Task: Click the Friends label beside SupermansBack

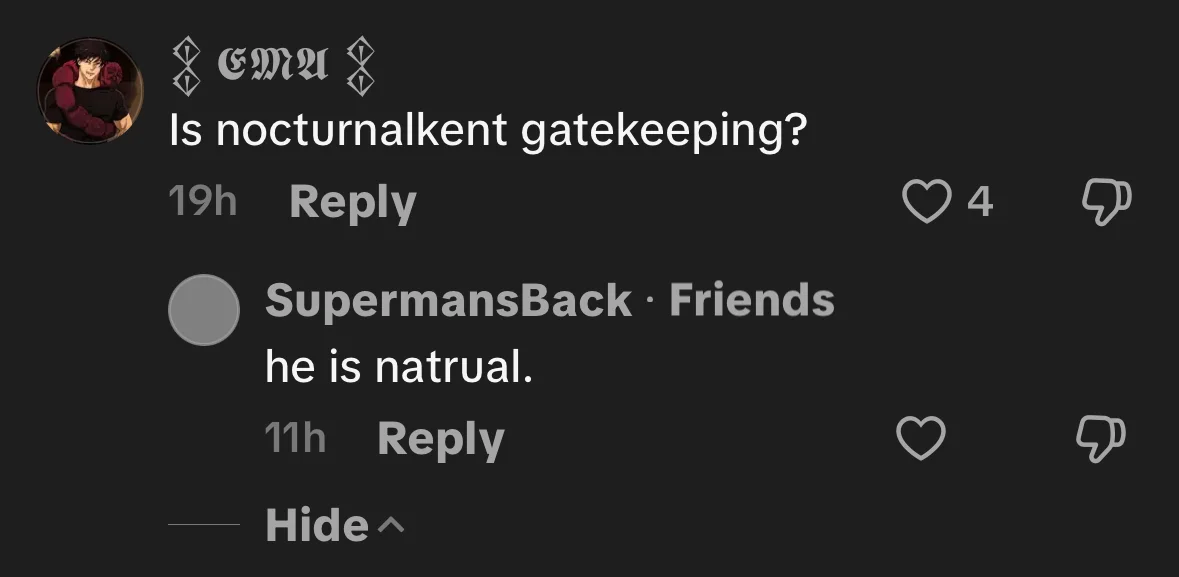Action: [x=751, y=300]
